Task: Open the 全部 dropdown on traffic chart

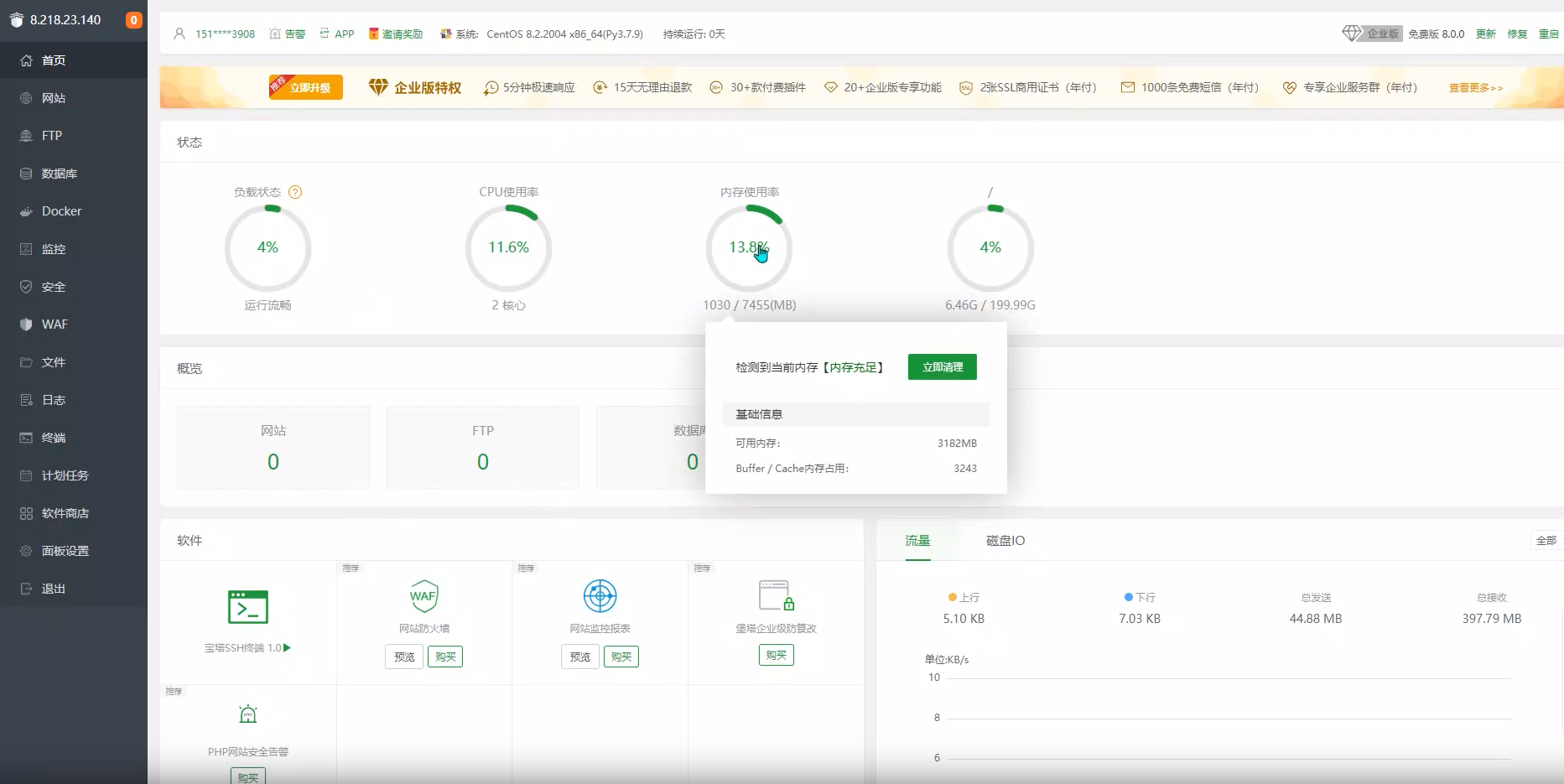Action: pyautogui.click(x=1547, y=540)
